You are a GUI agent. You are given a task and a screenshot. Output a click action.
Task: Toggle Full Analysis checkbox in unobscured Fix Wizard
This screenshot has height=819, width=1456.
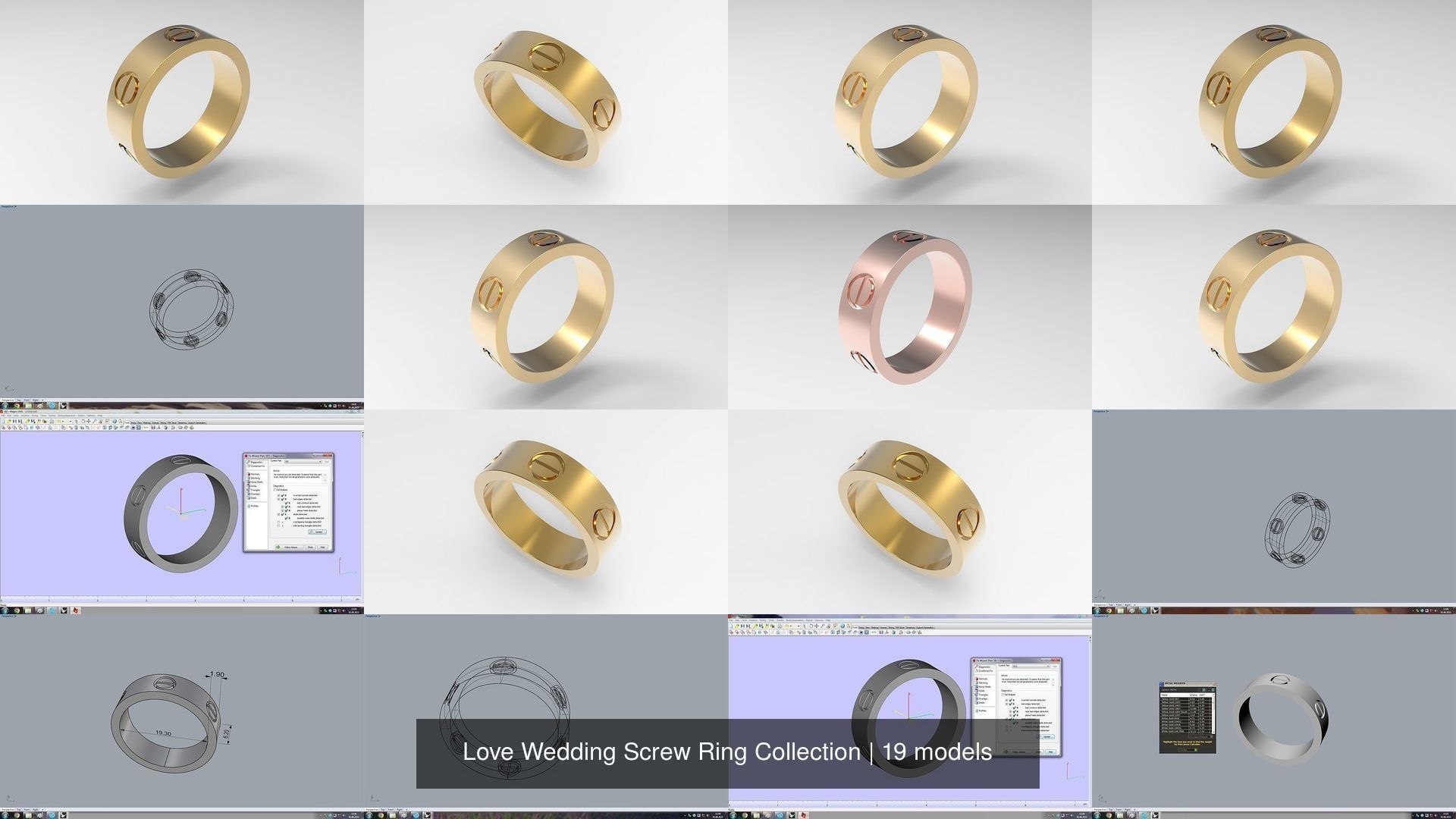click(275, 490)
